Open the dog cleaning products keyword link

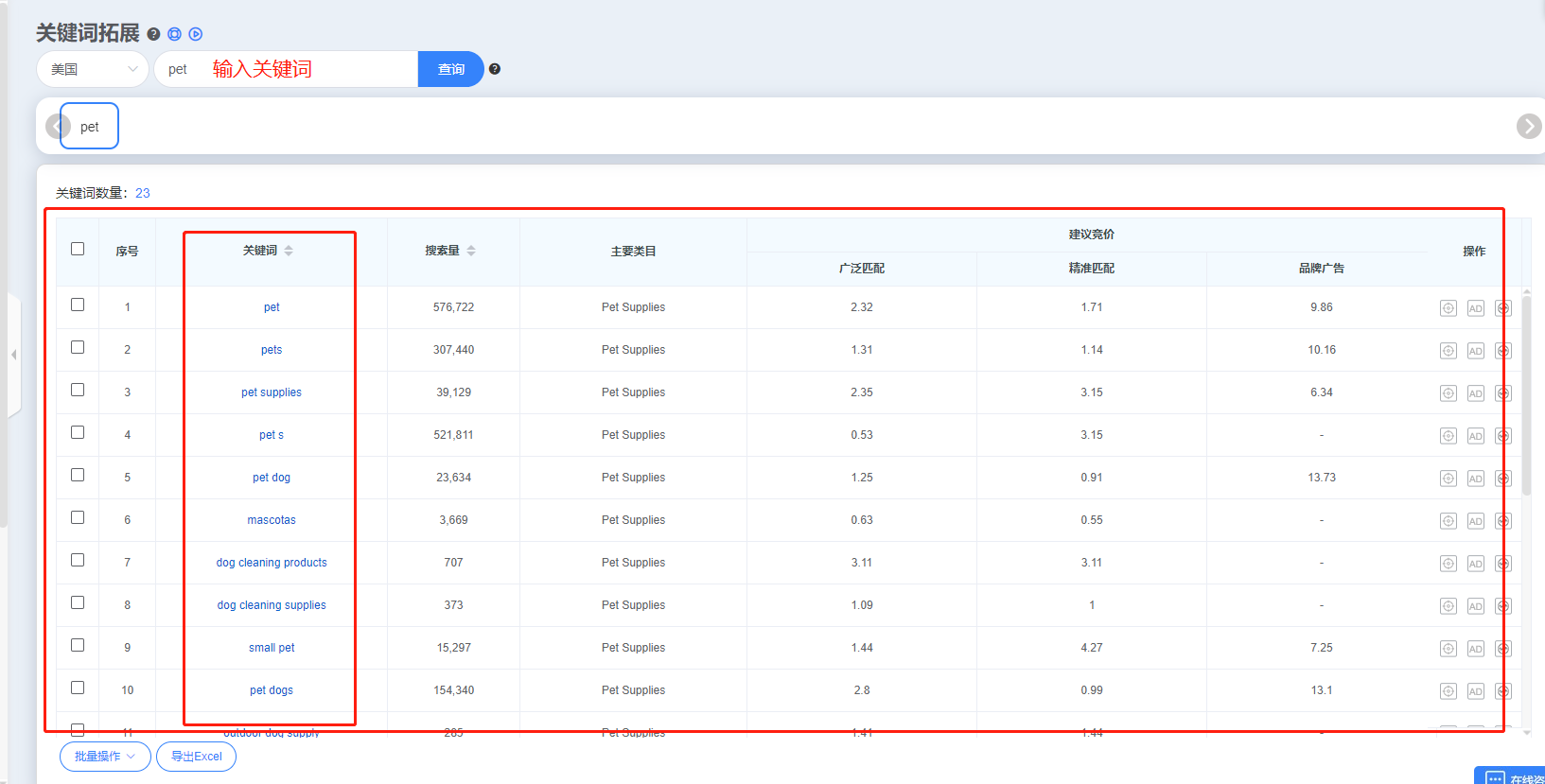pyautogui.click(x=272, y=563)
